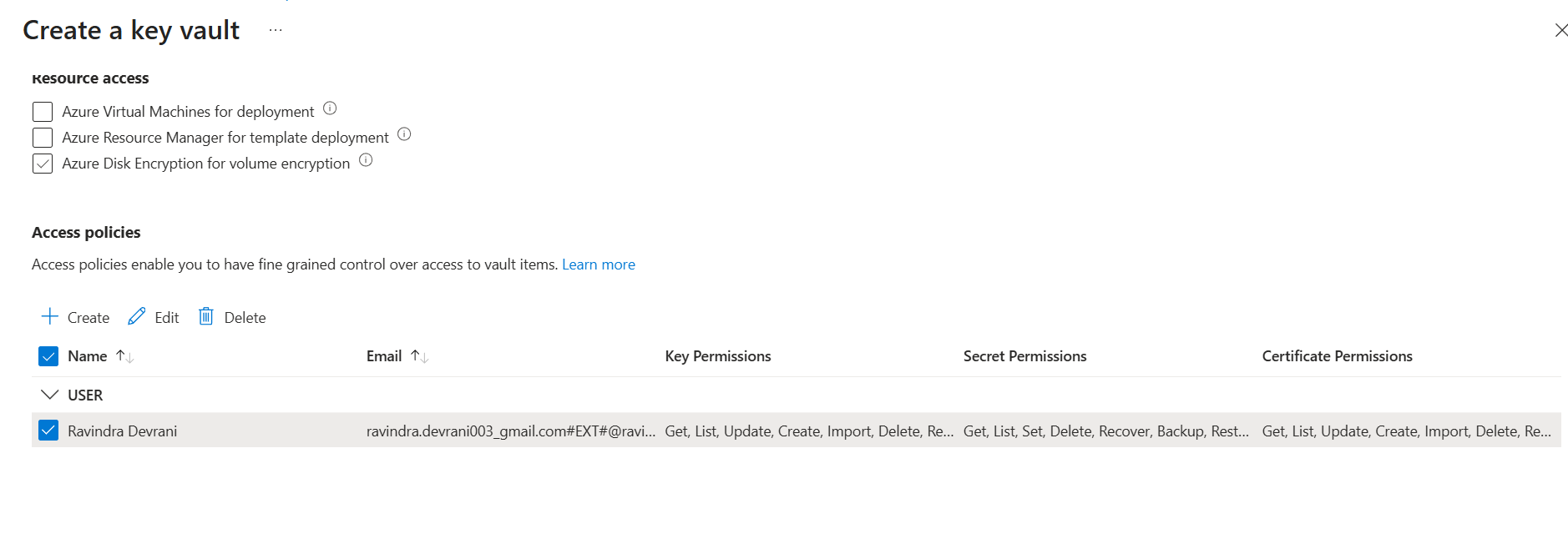Click the Delete trash can icon
Image resolution: width=1568 pixels, height=544 pixels.
click(x=206, y=317)
